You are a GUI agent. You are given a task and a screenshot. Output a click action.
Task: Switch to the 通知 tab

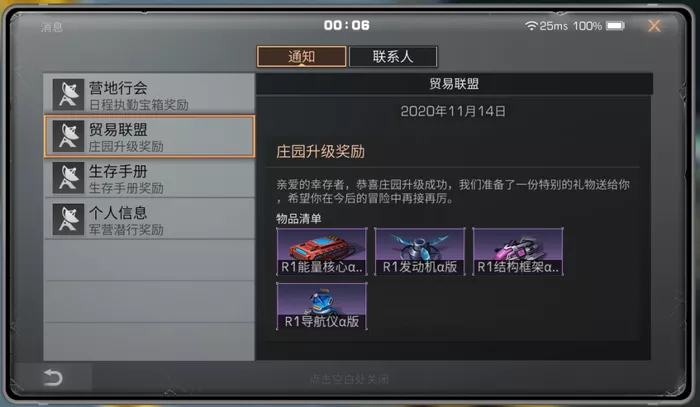301,57
